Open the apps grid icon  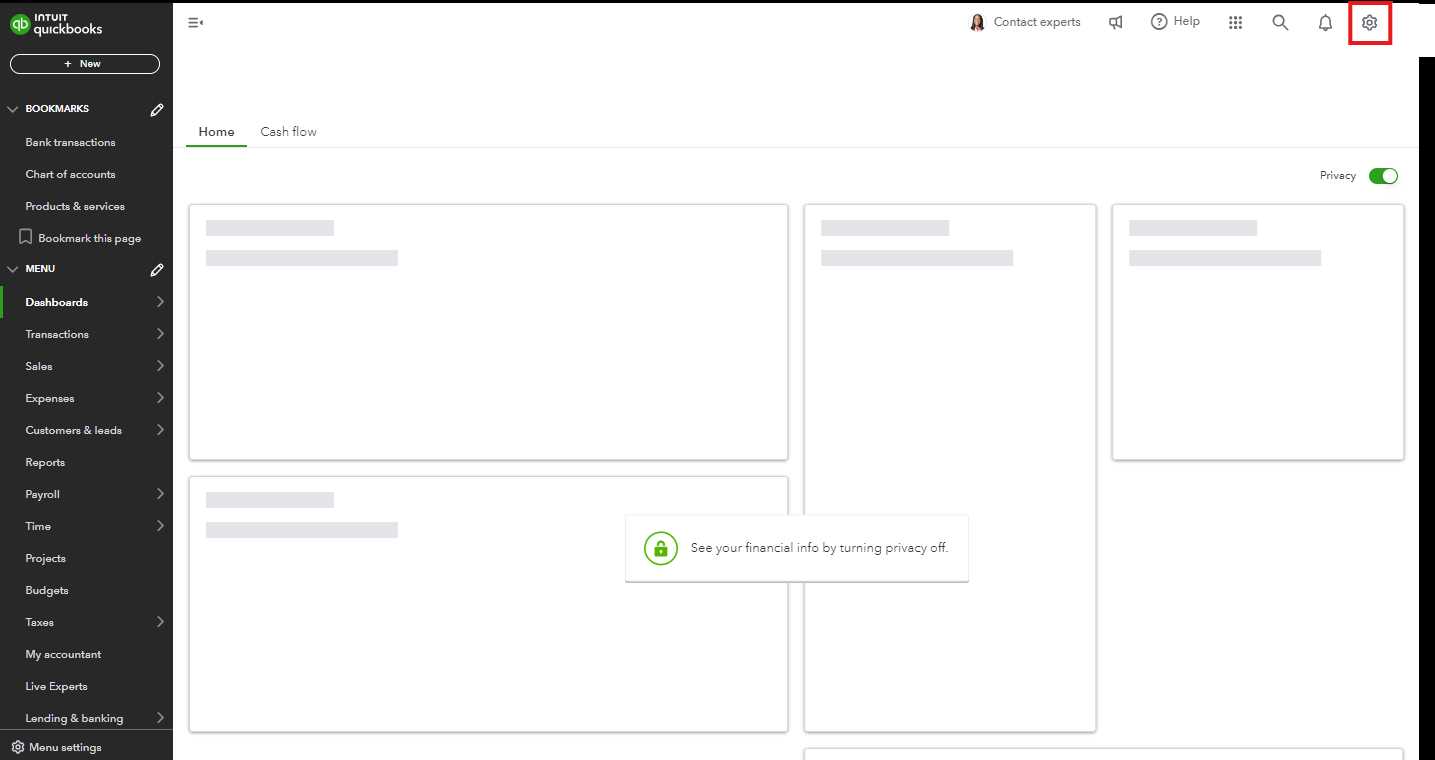pyautogui.click(x=1235, y=22)
